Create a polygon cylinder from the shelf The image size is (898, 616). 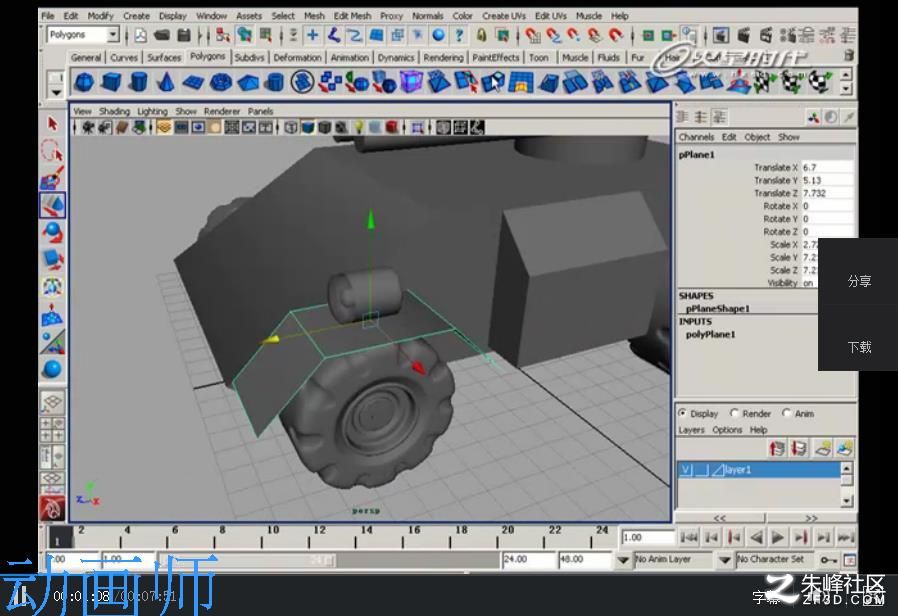[x=138, y=82]
